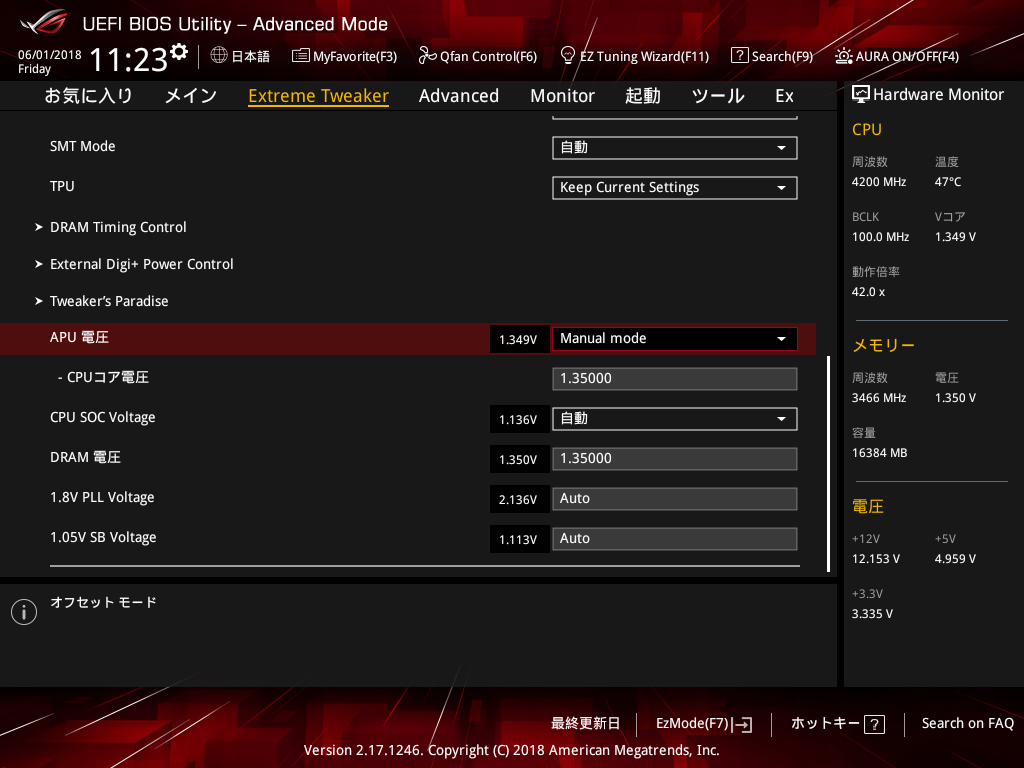The height and width of the screenshot is (768, 1024).
Task: Open the SMT Mode dropdown
Action: pos(674,148)
